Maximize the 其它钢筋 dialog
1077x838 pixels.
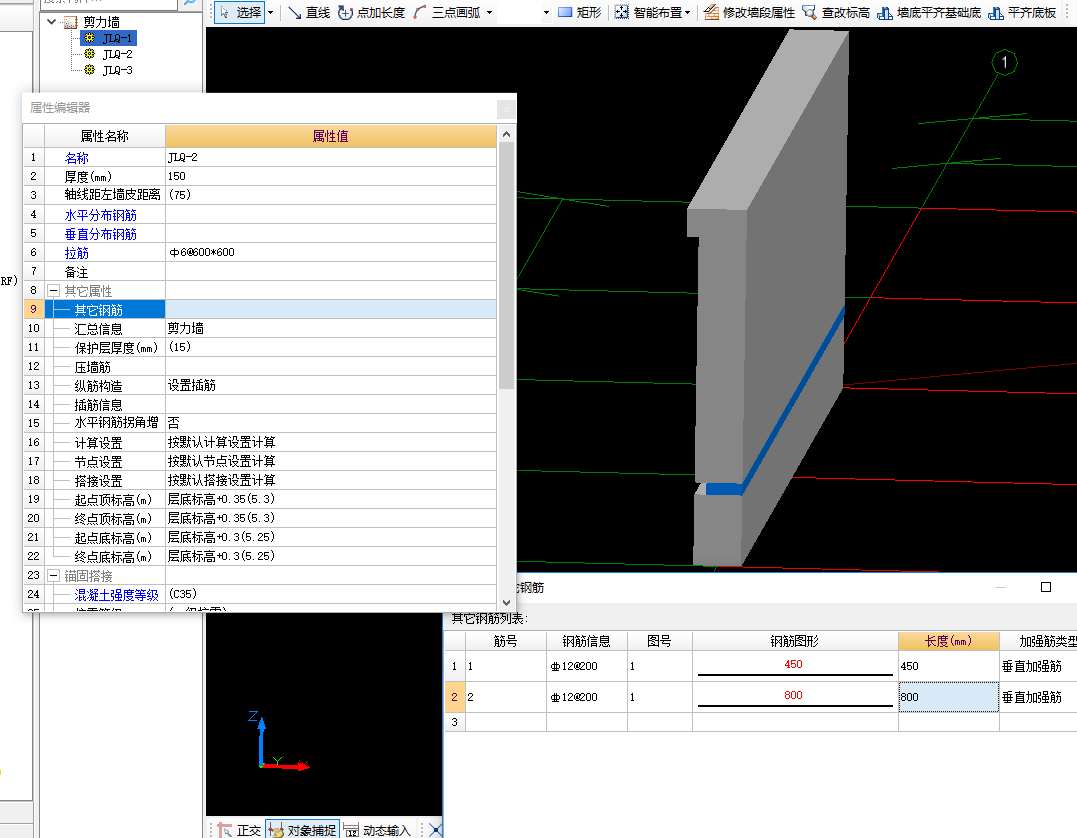tap(1045, 587)
